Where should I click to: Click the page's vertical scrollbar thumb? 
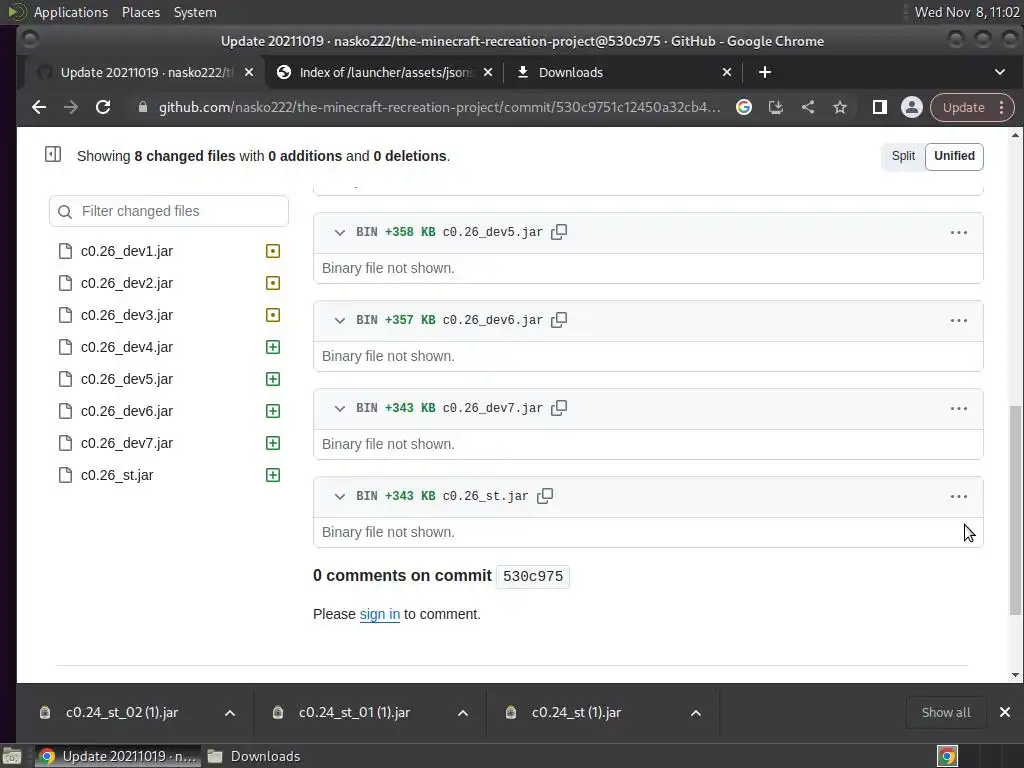1015,509
